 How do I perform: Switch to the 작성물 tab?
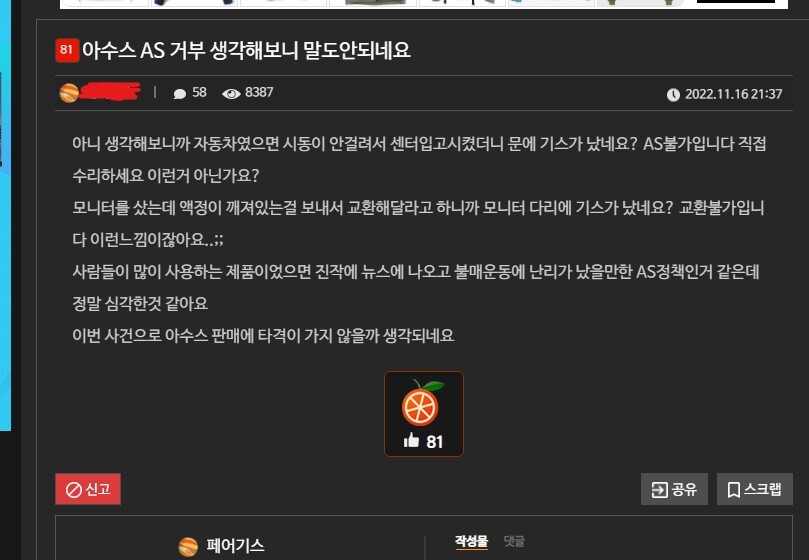(x=471, y=541)
